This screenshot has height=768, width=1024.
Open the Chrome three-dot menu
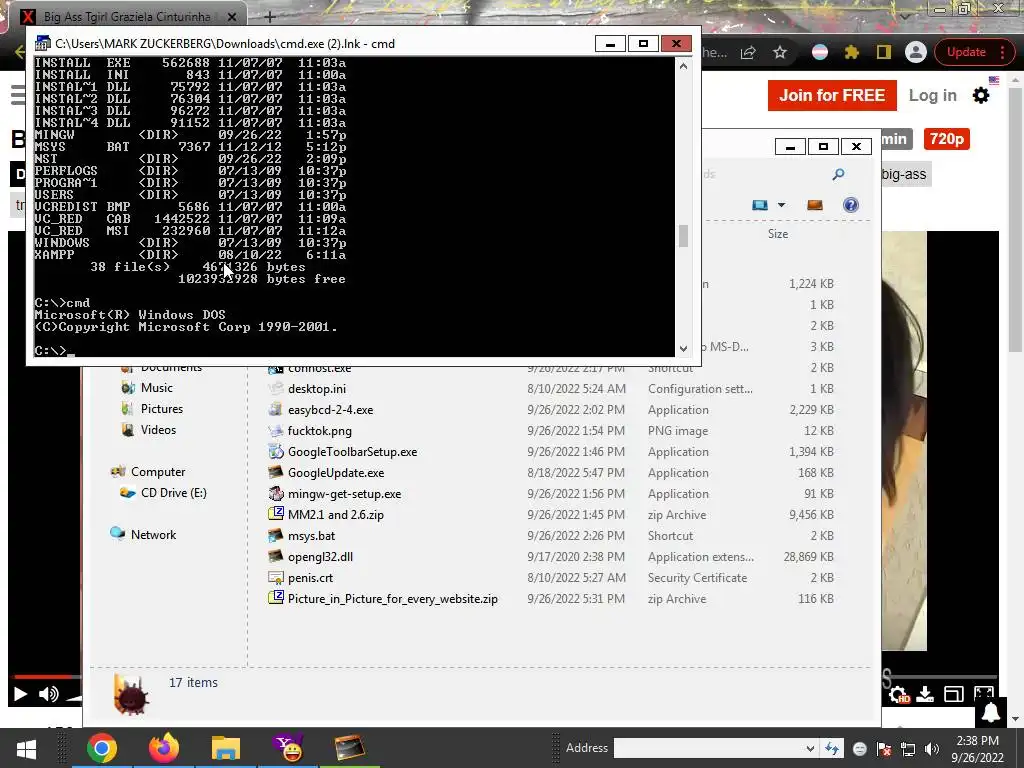pos(1002,52)
